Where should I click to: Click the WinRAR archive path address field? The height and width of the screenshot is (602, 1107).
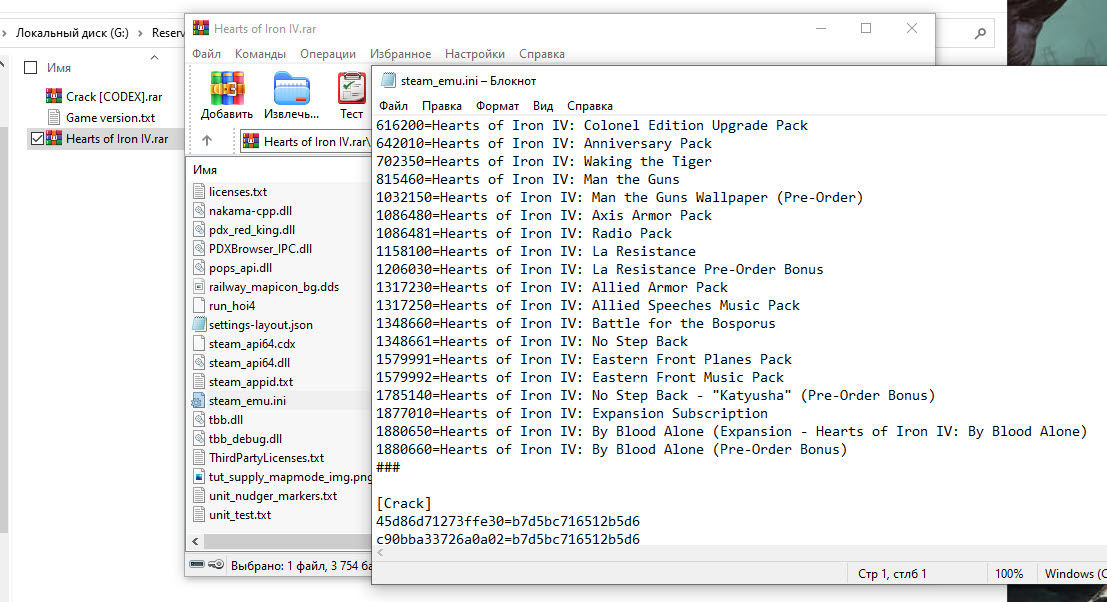tap(305, 142)
